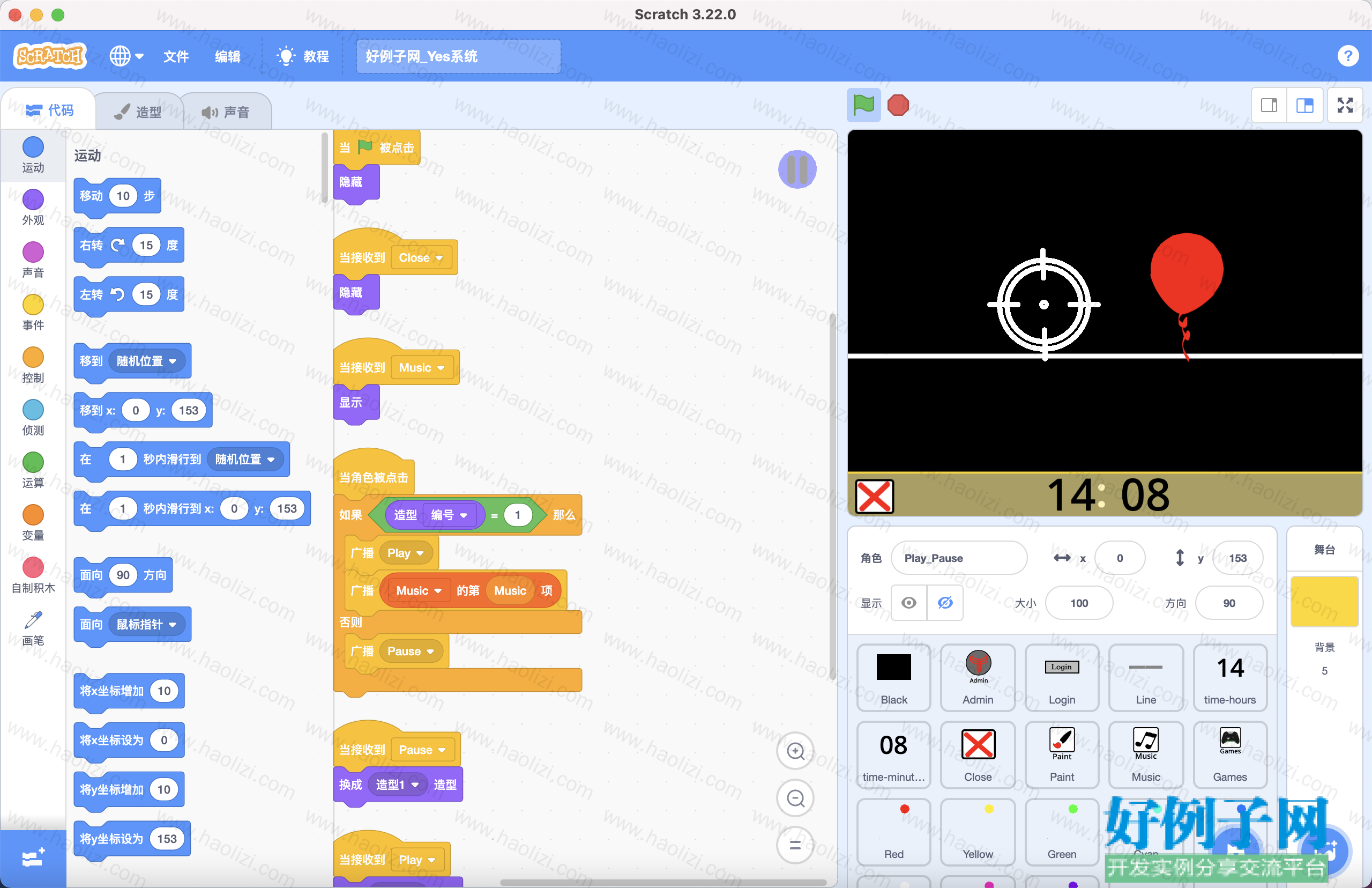1372x888 pixels.
Task: Select the Paint sprite
Action: [1061, 755]
